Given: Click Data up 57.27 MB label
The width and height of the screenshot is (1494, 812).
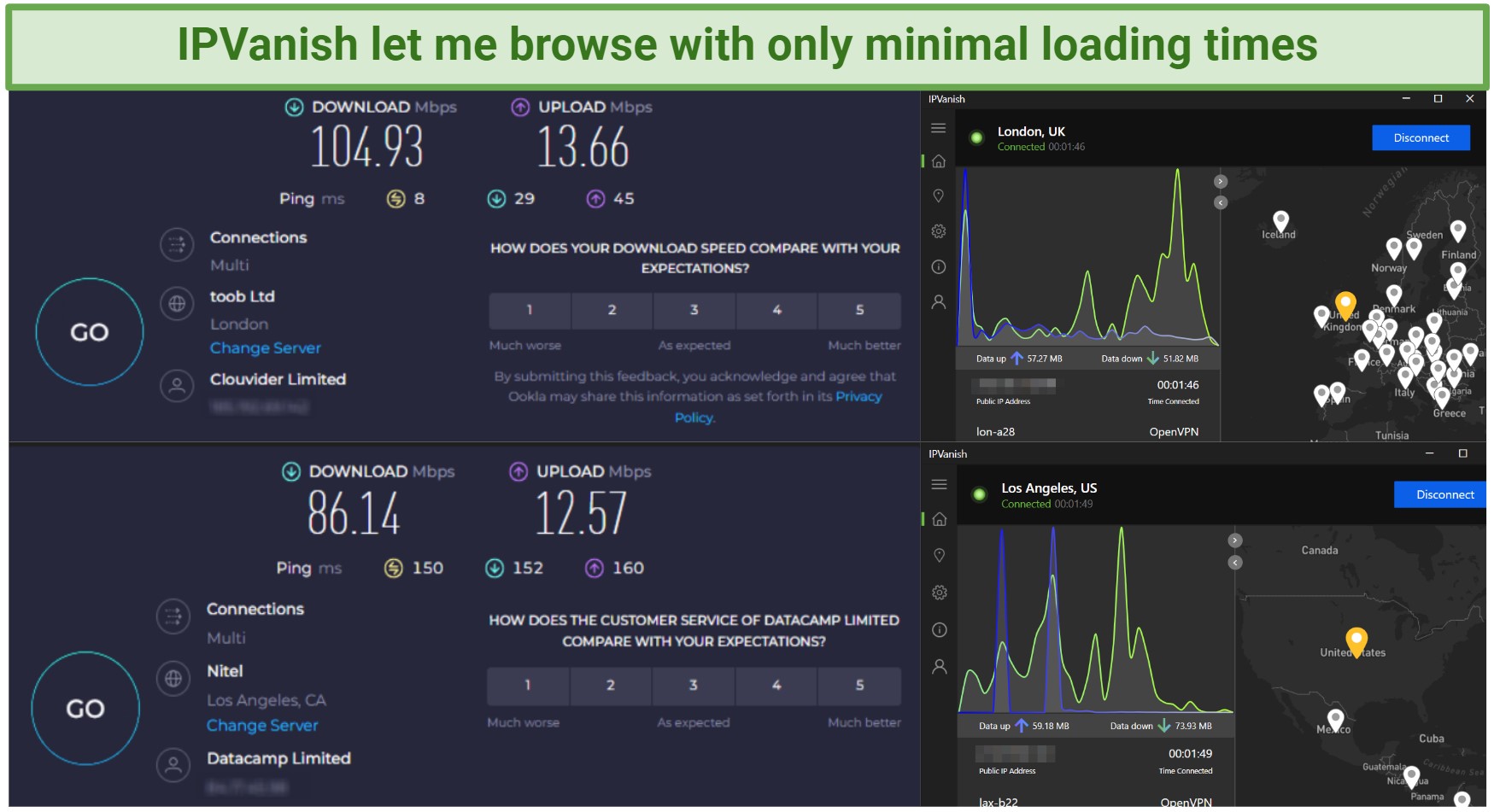Looking at the screenshot, I should 1019,359.
